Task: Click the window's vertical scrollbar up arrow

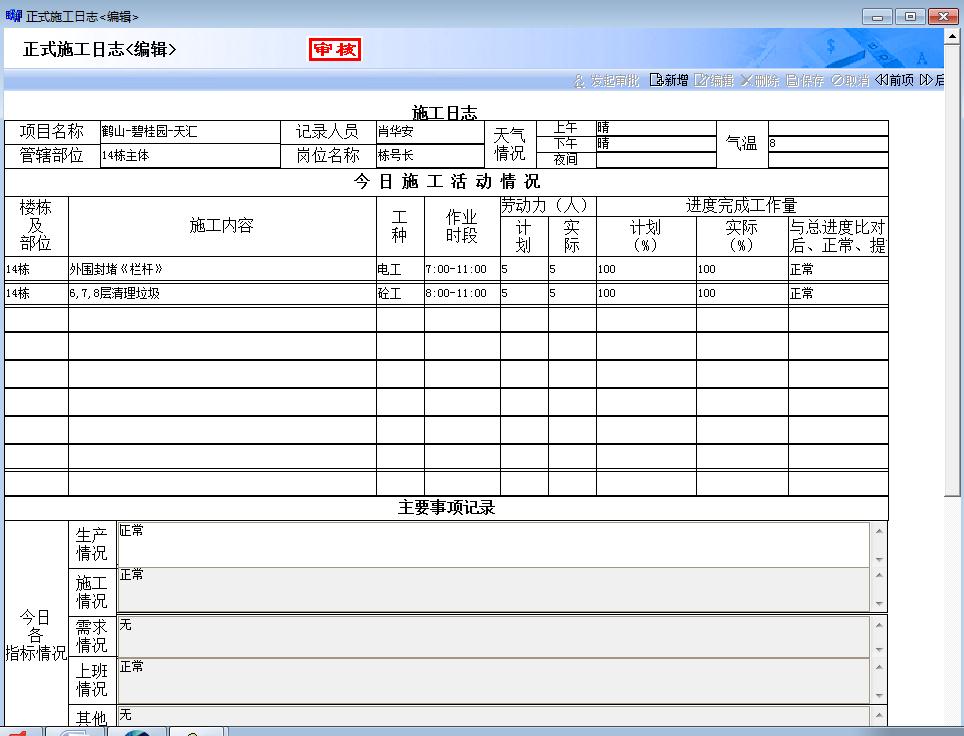Action: (x=952, y=36)
